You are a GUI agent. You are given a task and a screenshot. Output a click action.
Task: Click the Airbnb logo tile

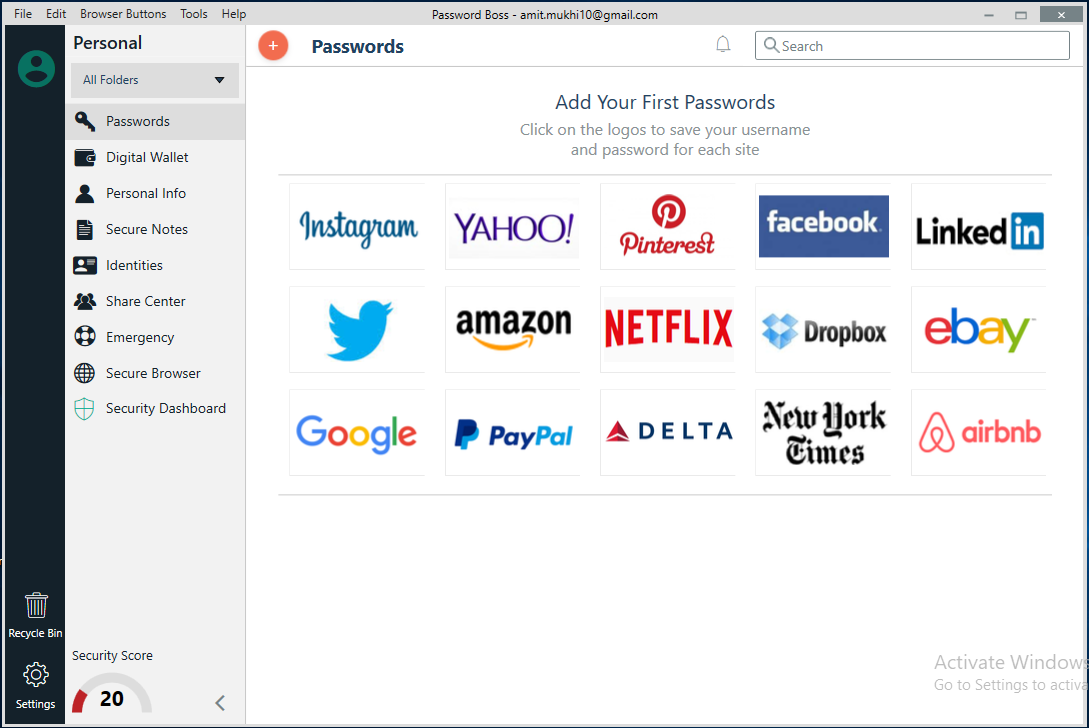(x=979, y=432)
